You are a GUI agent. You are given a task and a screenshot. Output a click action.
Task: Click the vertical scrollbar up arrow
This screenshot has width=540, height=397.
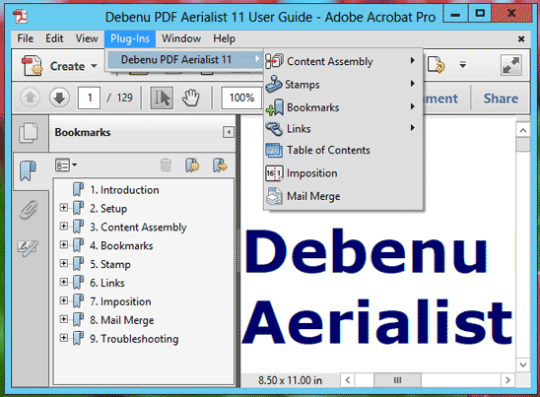(523, 130)
